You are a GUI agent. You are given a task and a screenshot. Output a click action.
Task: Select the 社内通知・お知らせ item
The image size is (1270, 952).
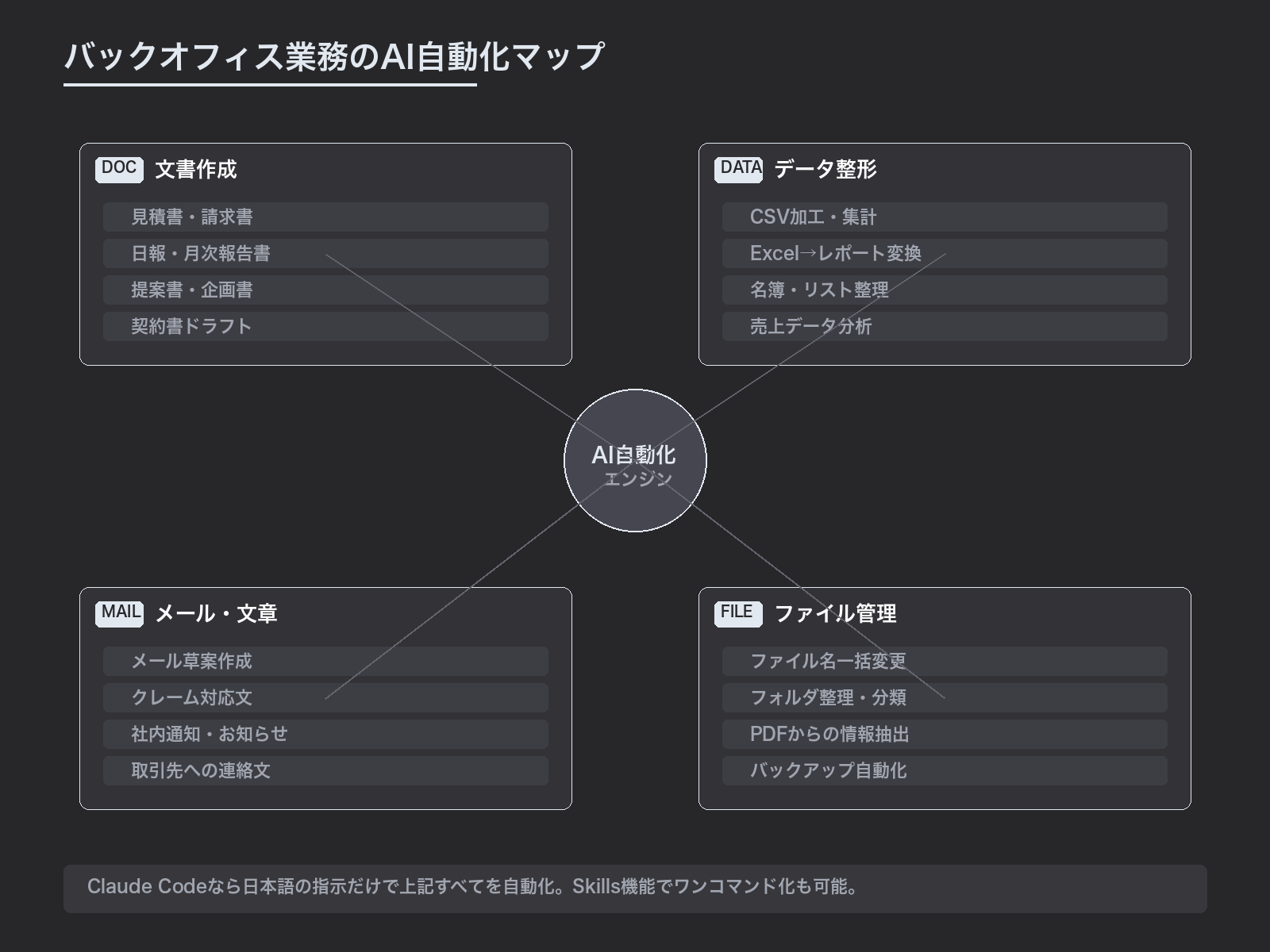[325, 734]
